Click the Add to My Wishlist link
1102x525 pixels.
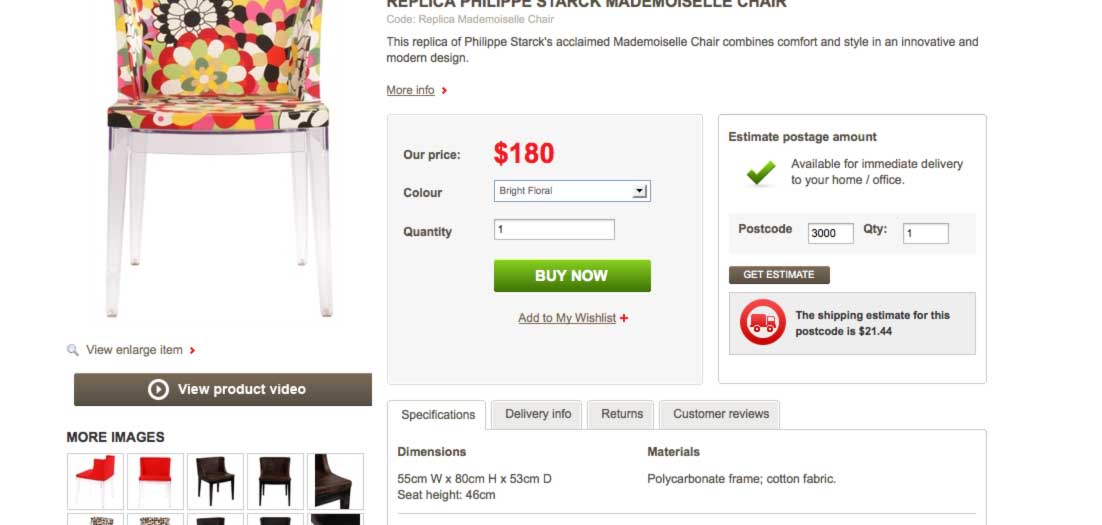[566, 318]
